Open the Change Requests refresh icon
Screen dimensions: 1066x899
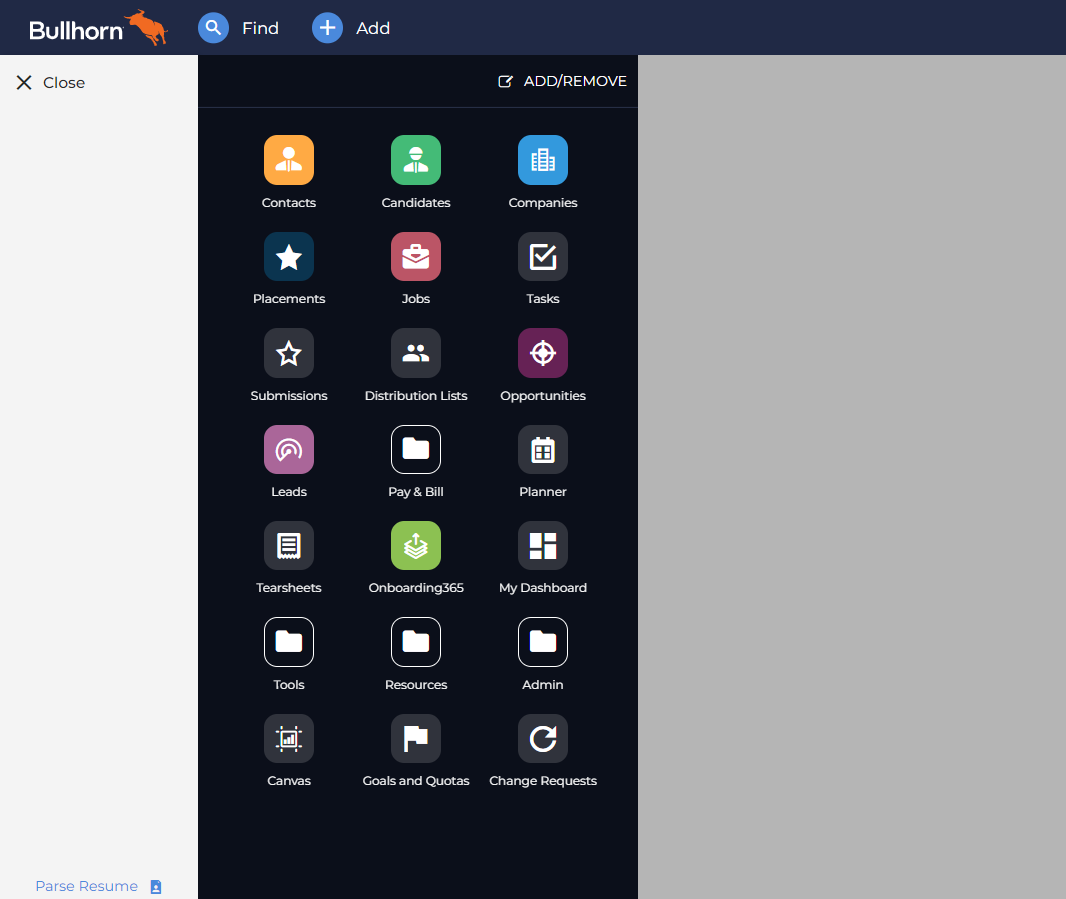click(543, 739)
